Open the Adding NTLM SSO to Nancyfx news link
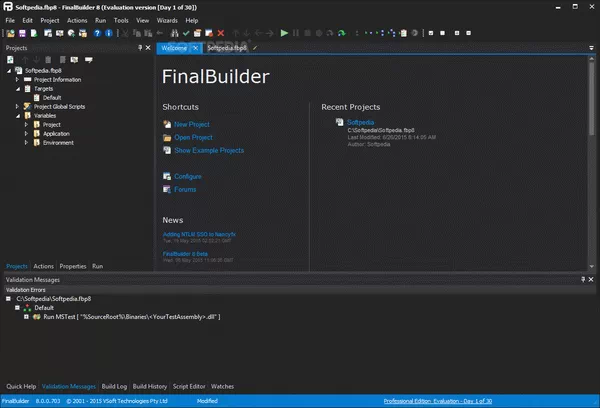This screenshot has width=600, height=408. [x=199, y=234]
